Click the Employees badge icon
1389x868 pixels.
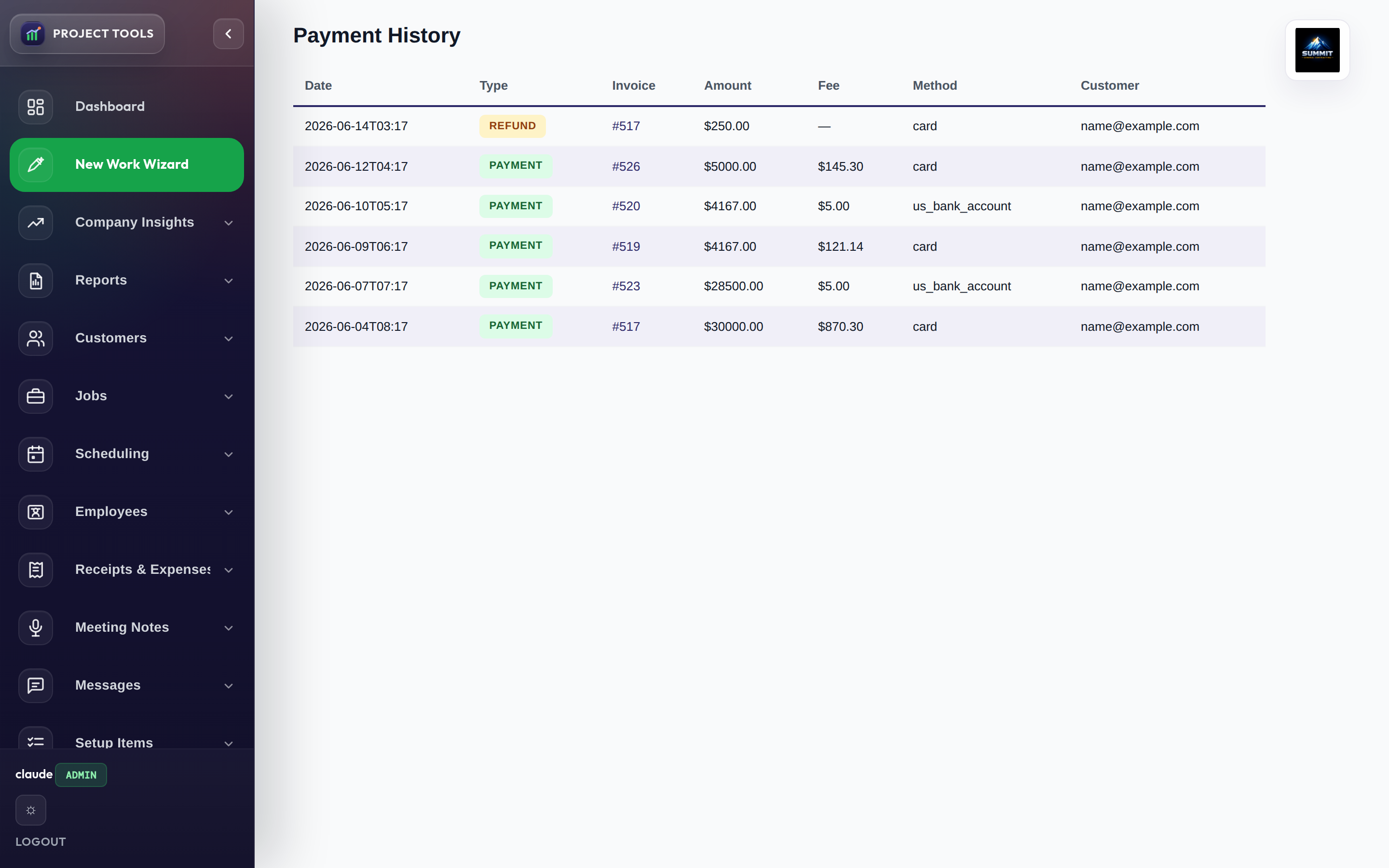coord(36,512)
